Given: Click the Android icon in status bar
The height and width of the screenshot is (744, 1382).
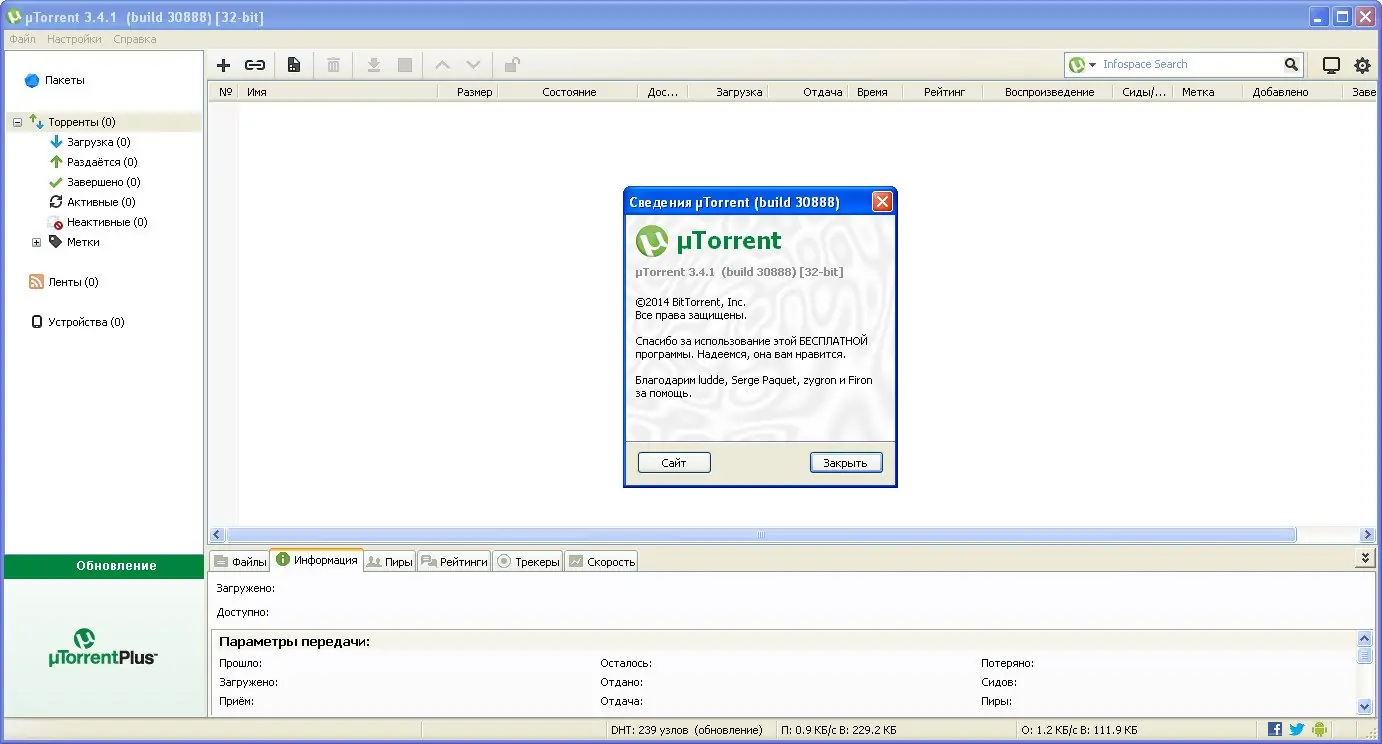Looking at the screenshot, I should (1319, 730).
